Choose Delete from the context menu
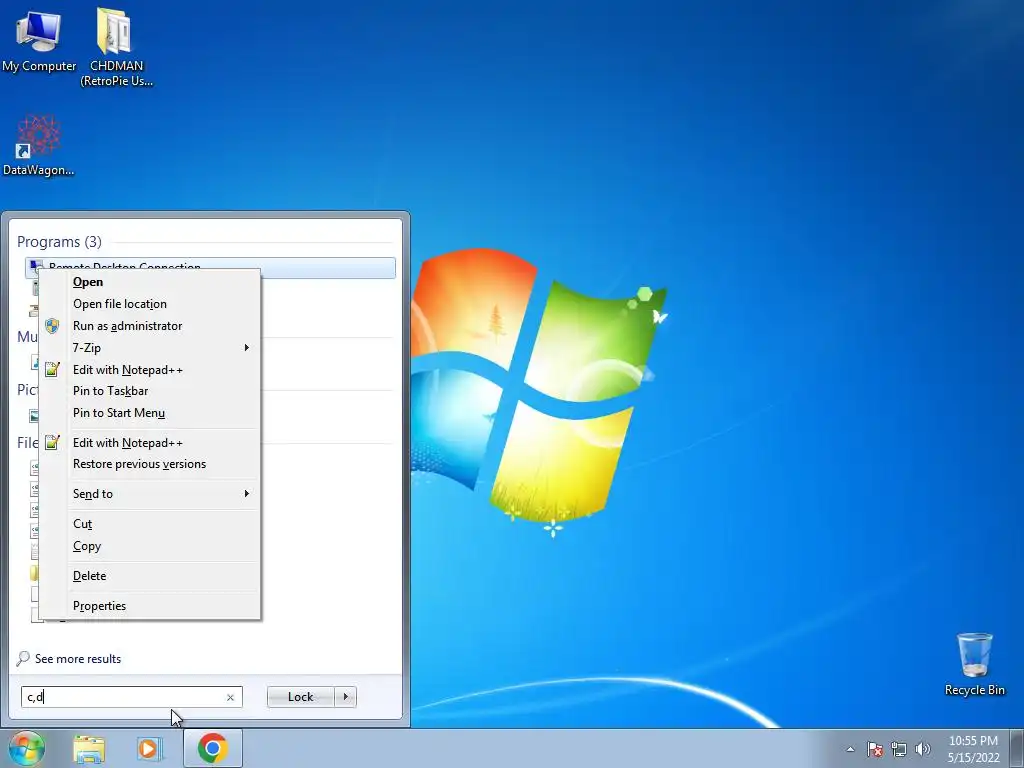Screen dimensions: 1024x768 pos(150,576)
